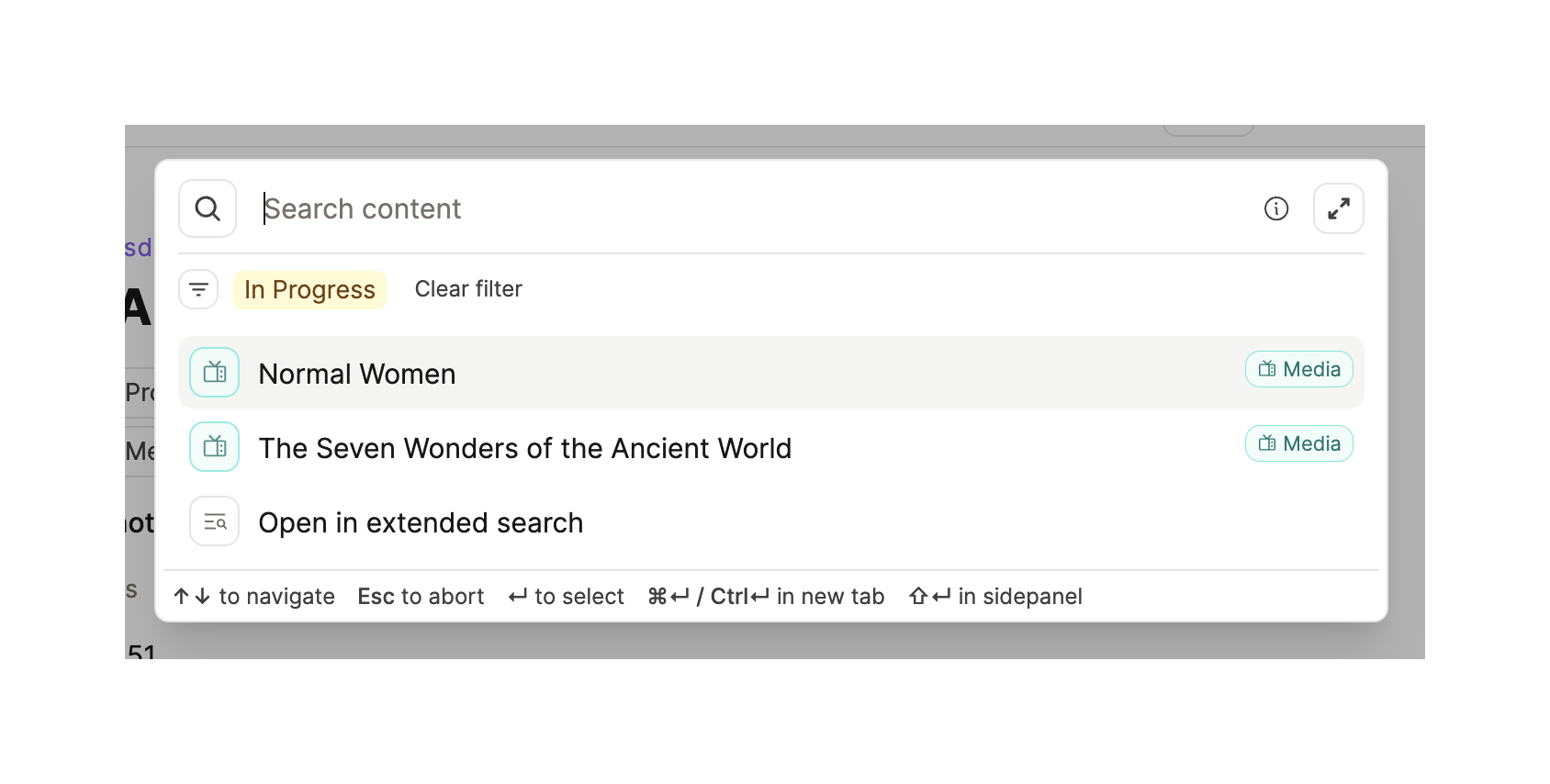The image size is (1550, 784).
Task: Click the extended search list icon
Action: 215,521
